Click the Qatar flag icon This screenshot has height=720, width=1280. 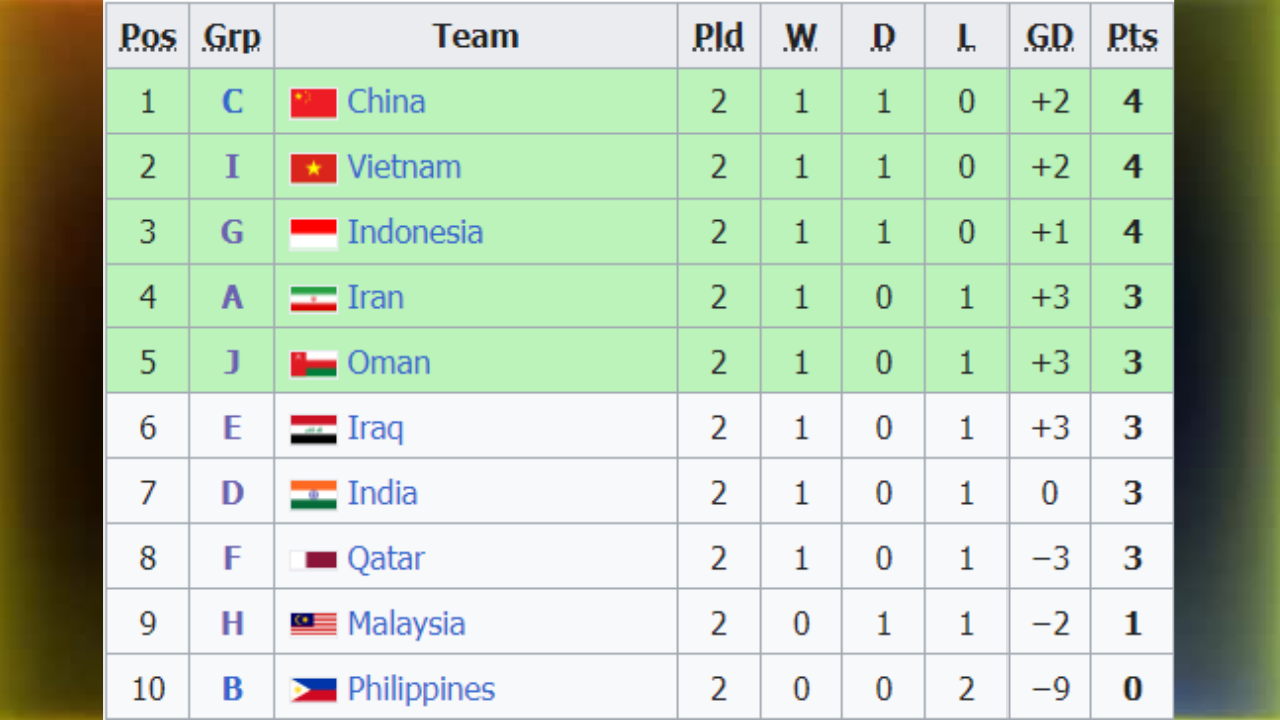click(313, 559)
